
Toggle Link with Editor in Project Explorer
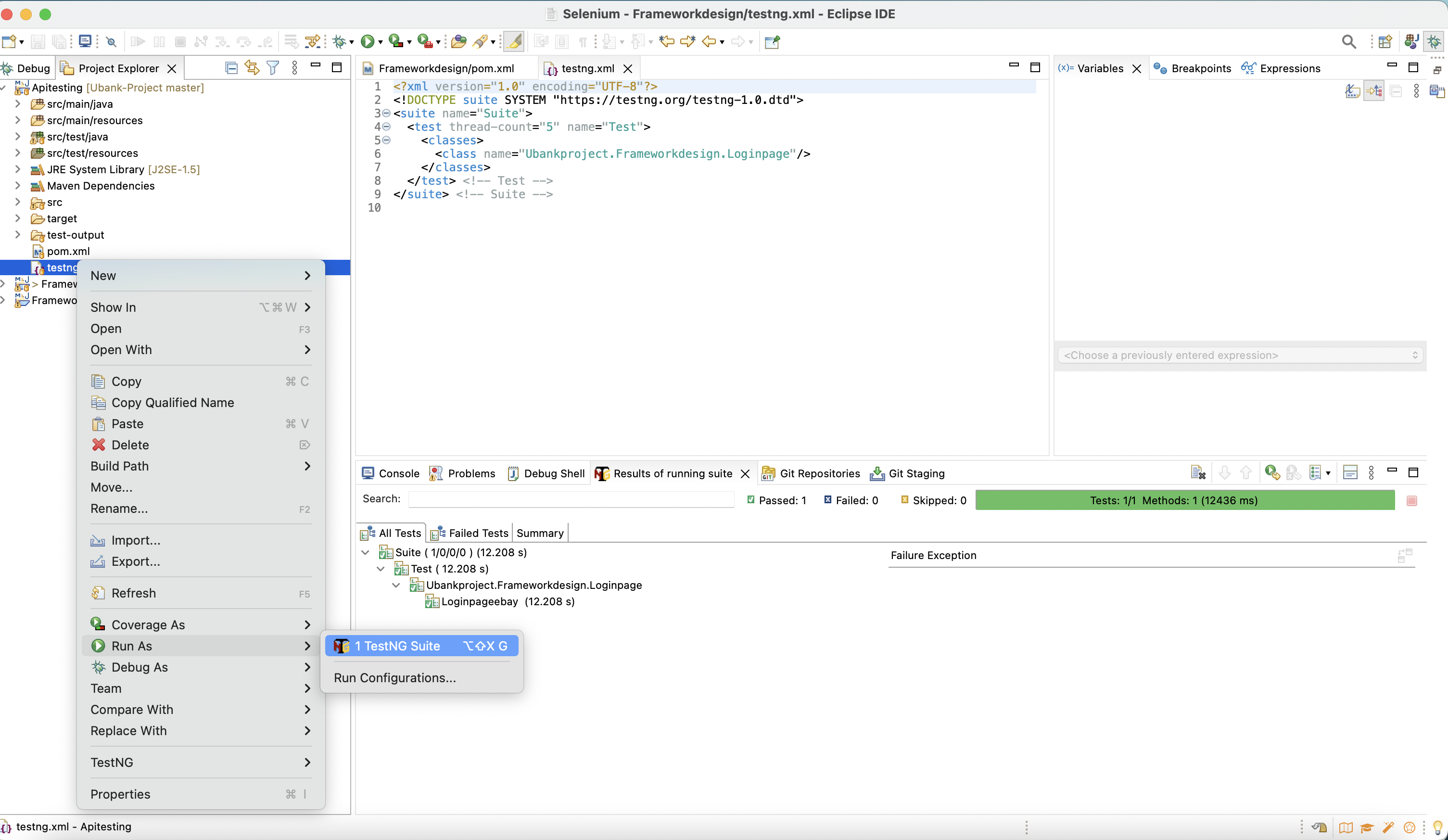coord(252,68)
